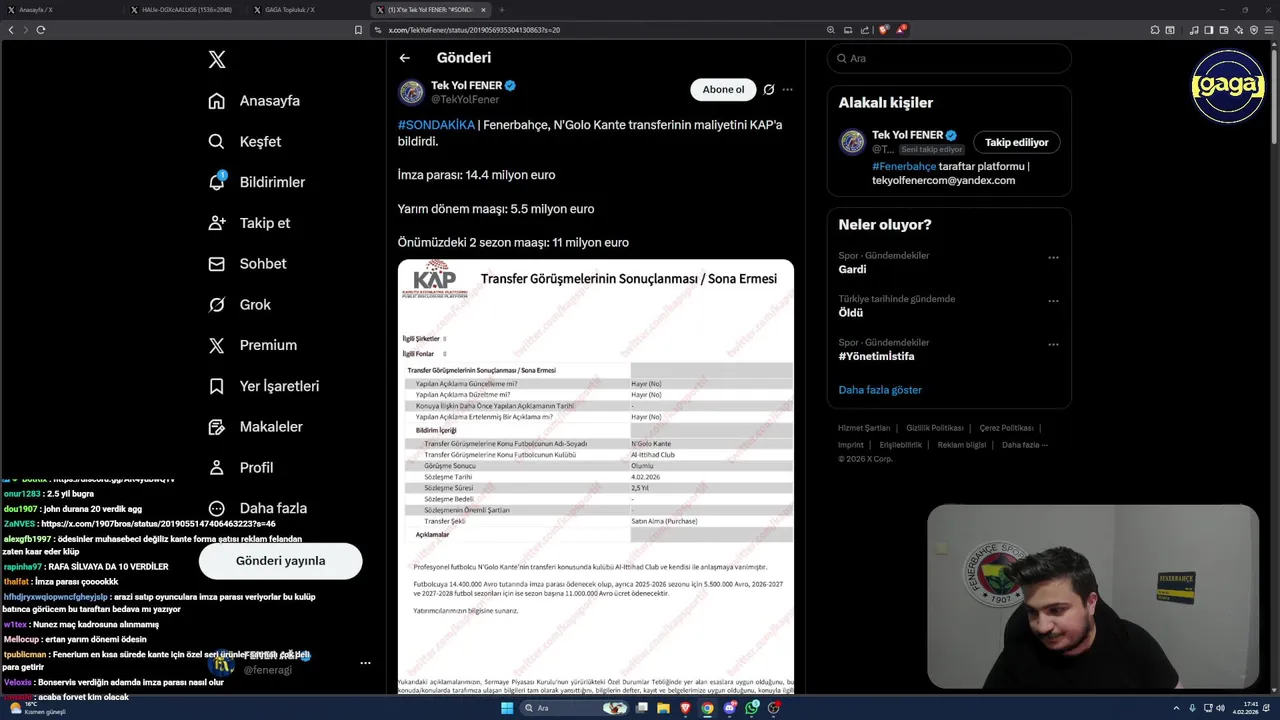Reload the page
This screenshot has width=1280, height=720.
pos(40,30)
